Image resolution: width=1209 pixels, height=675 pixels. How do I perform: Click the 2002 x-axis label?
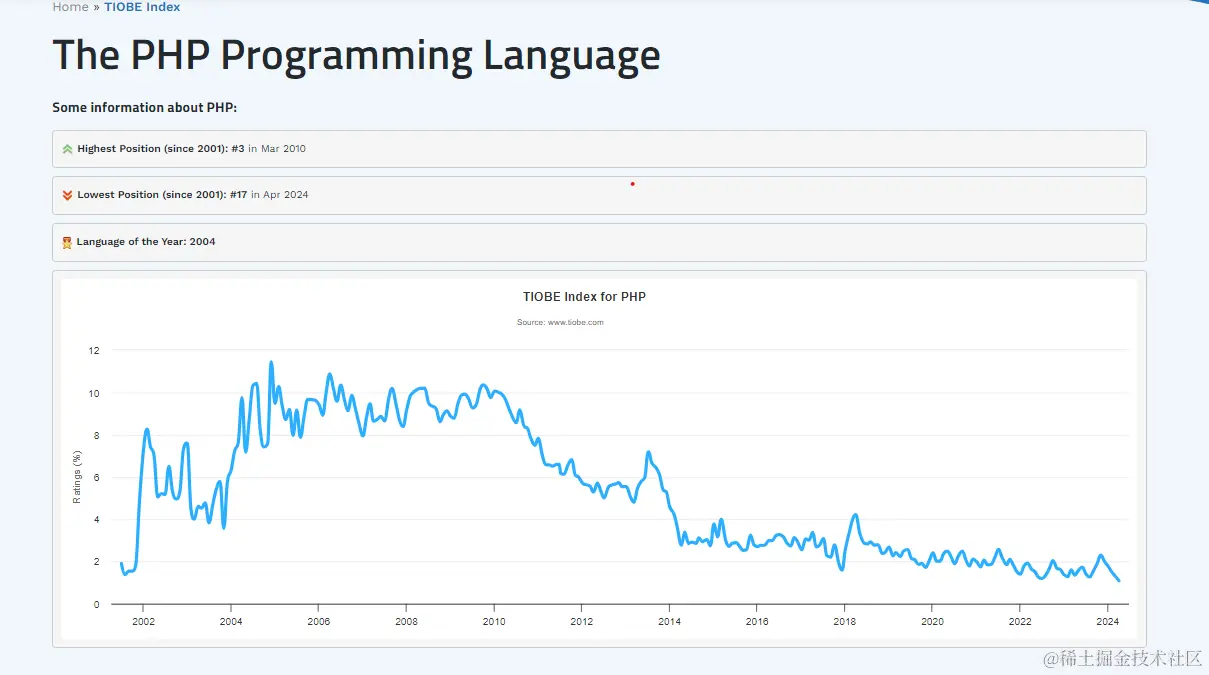click(143, 621)
